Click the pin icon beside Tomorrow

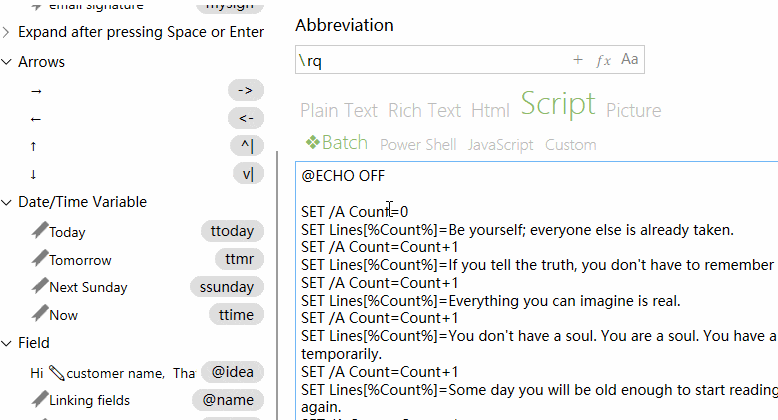[x=39, y=260]
